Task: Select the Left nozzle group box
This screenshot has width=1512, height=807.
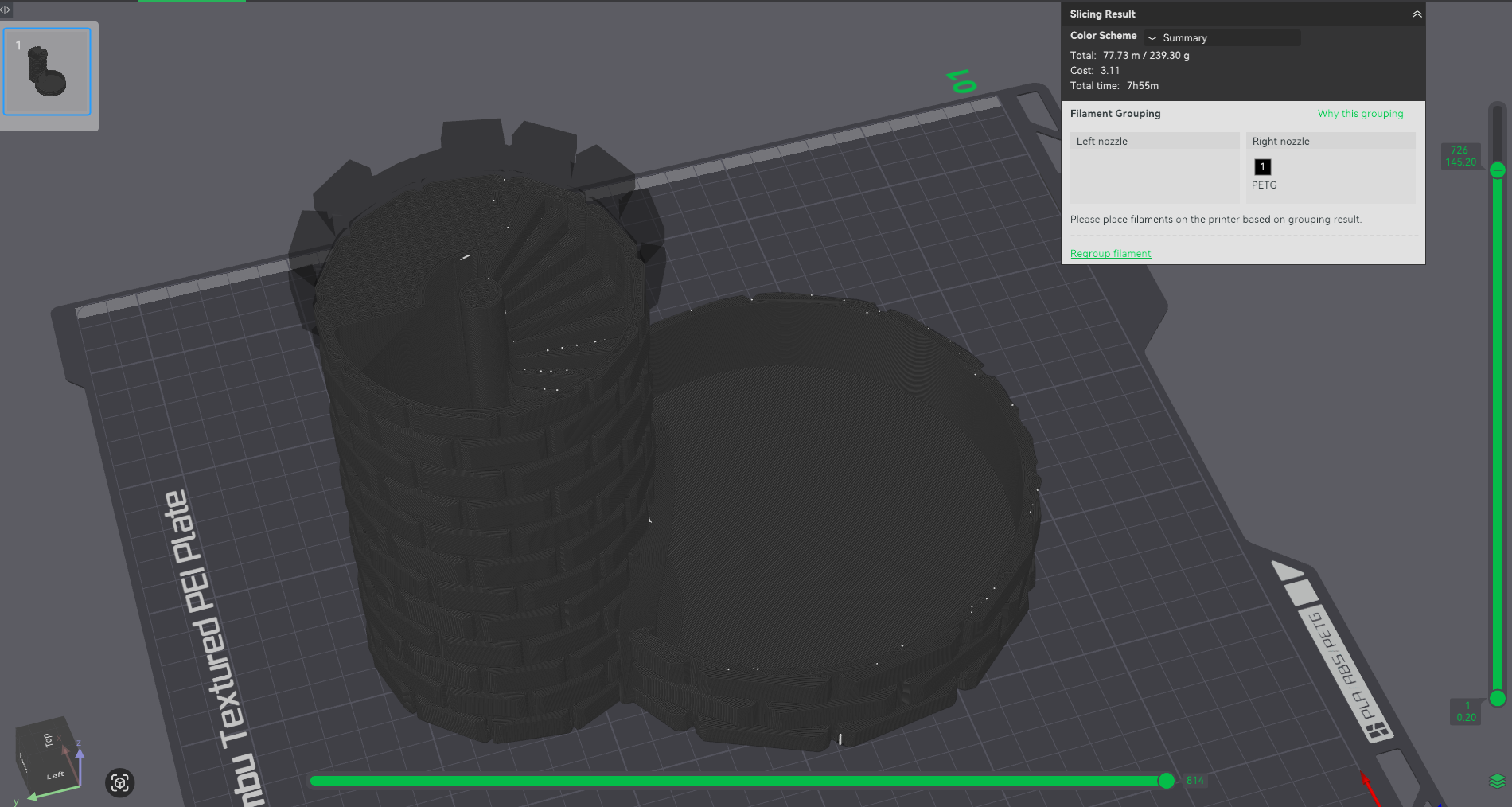Action: tap(1155, 168)
